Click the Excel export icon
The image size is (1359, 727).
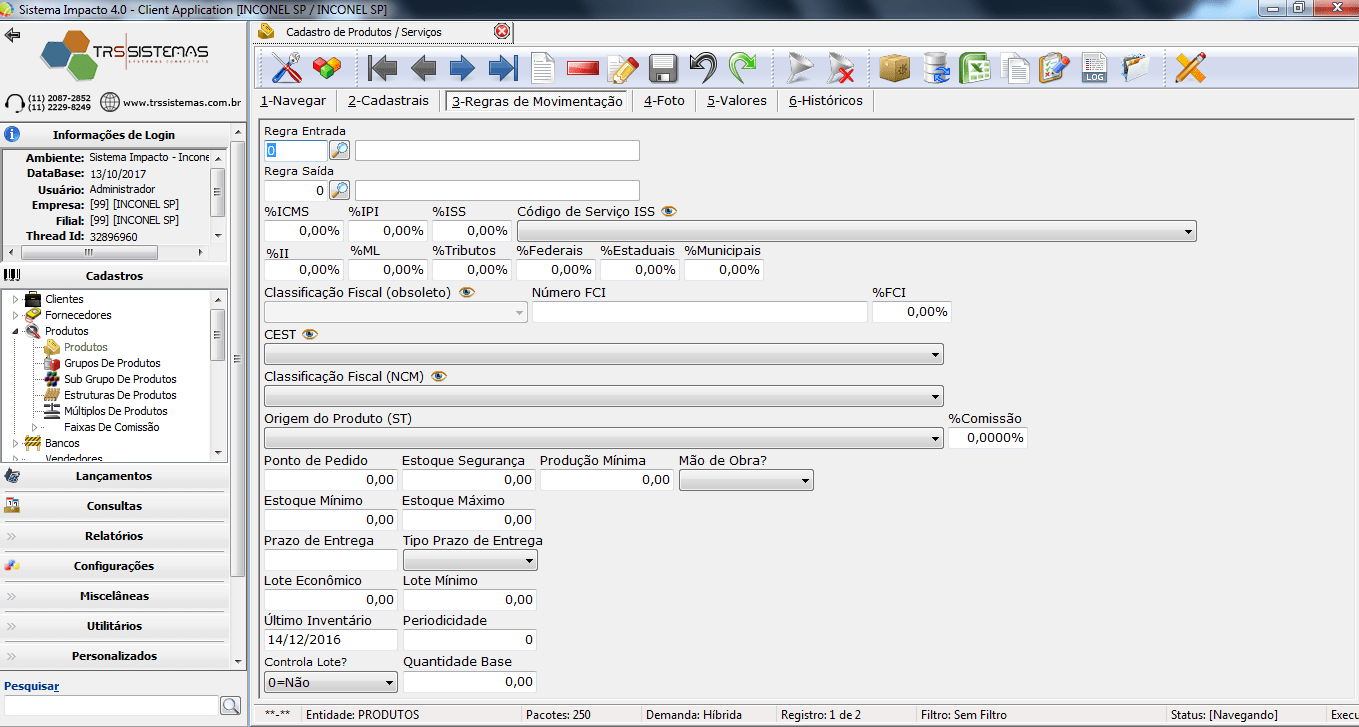coord(975,69)
